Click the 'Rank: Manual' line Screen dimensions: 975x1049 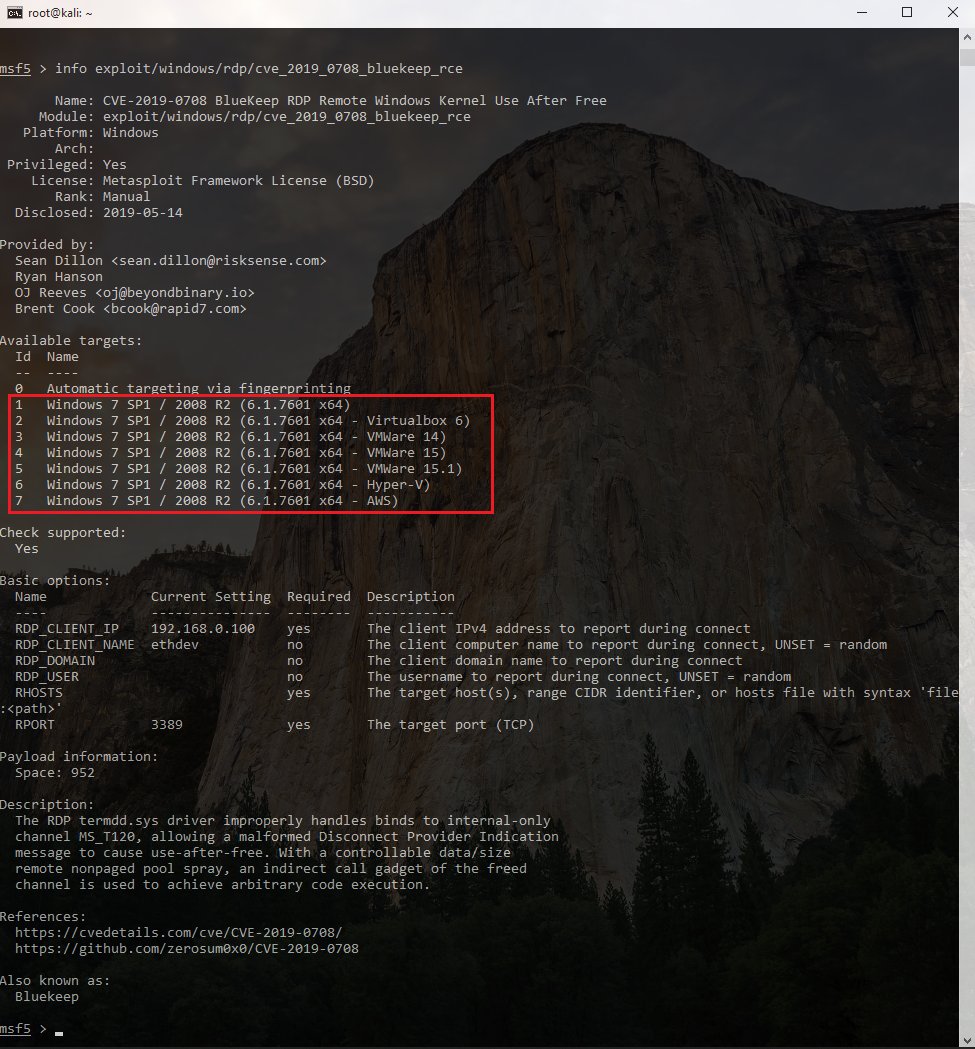(102, 197)
